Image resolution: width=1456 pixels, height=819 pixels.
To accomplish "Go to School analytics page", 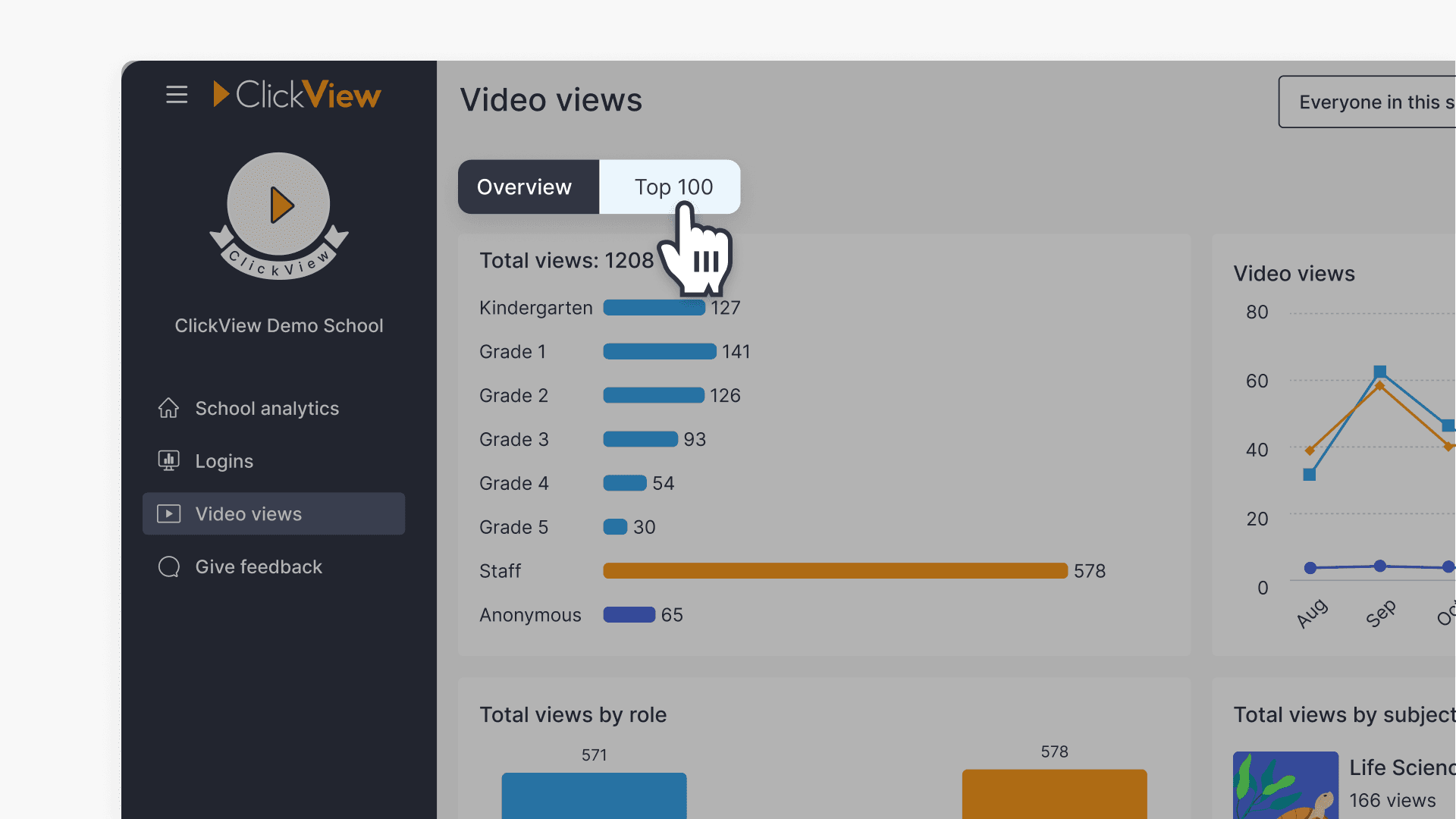I will (x=267, y=408).
